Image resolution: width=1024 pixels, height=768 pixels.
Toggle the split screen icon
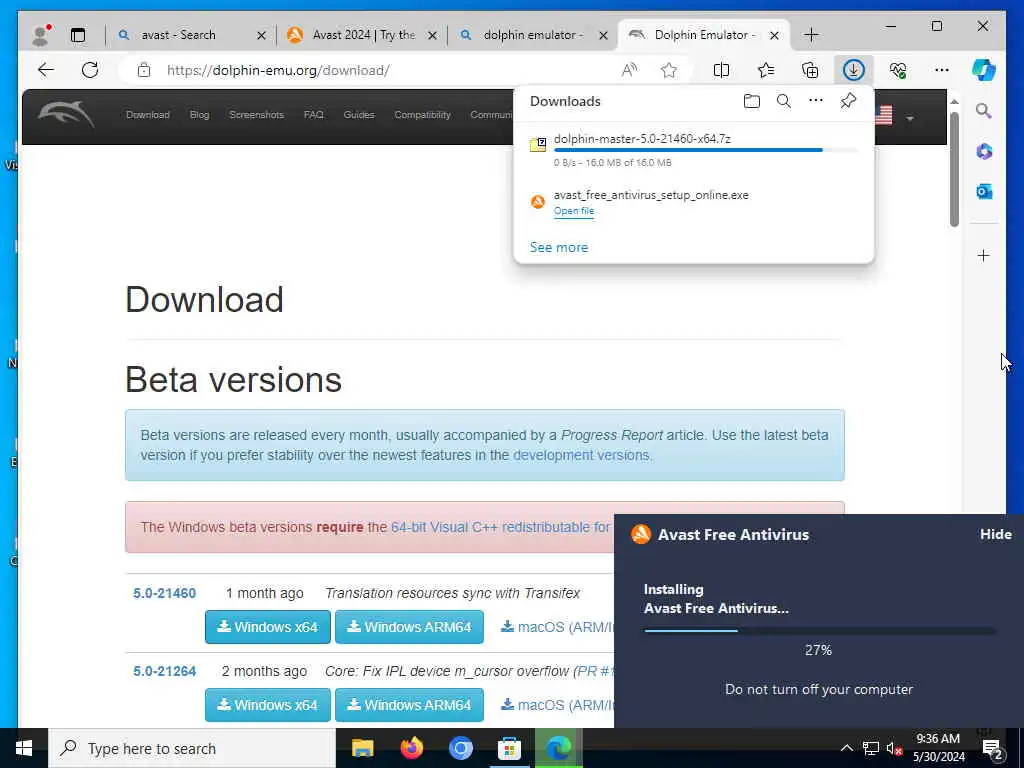(721, 70)
